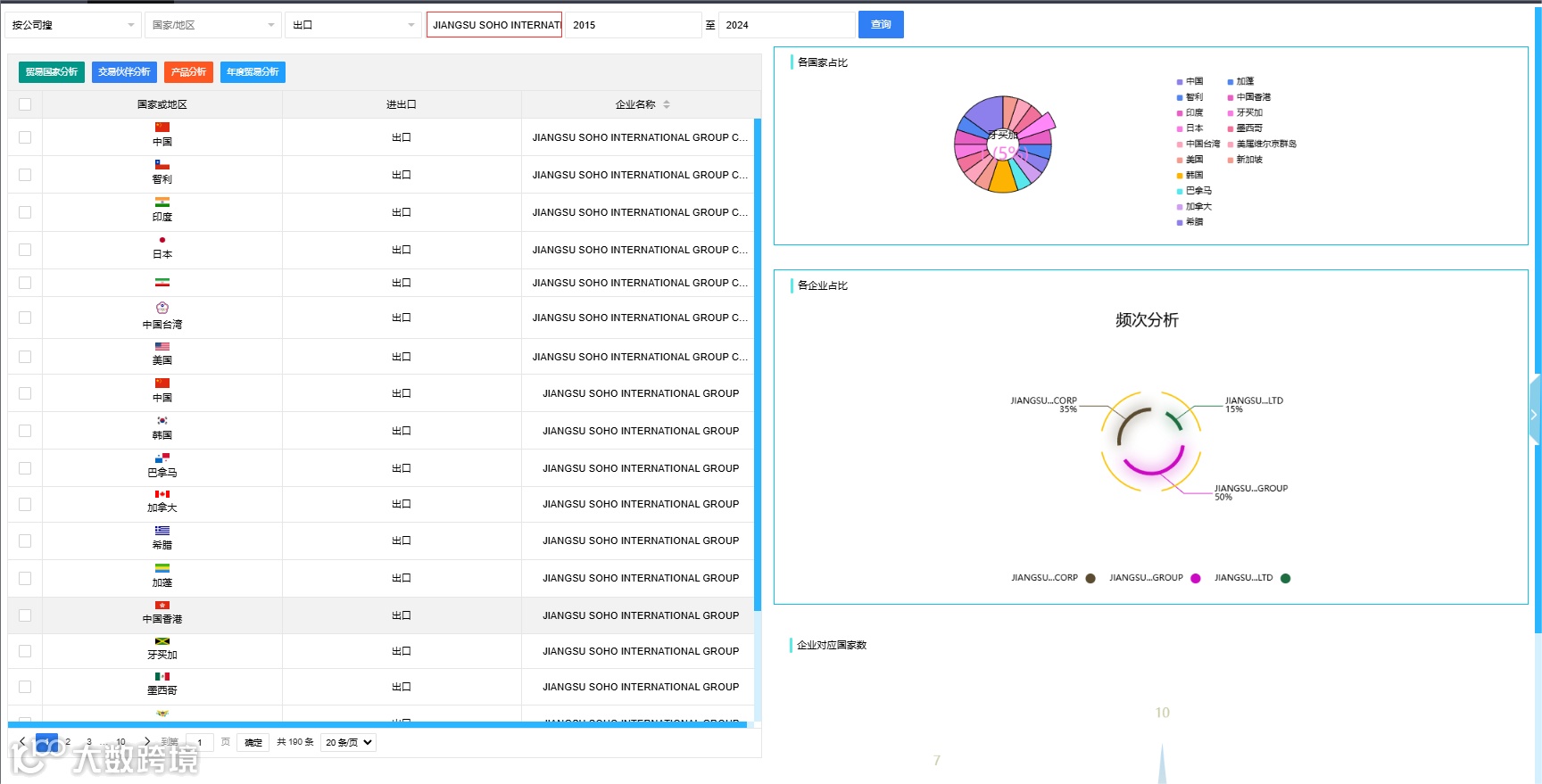This screenshot has width=1542, height=784.
Task: Check the checkbox for the 智利 row
Action: 25,175
